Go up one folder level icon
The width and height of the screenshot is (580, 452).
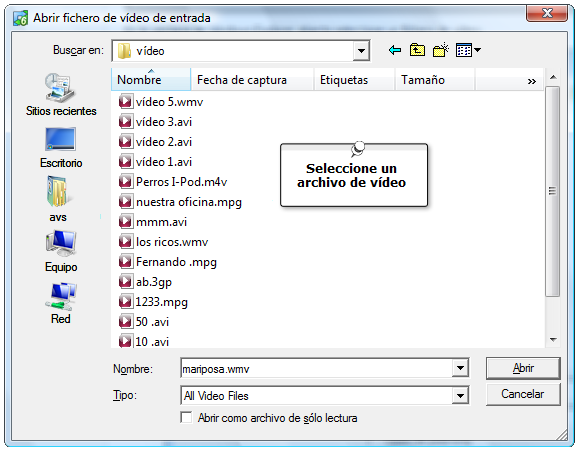[x=417, y=50]
